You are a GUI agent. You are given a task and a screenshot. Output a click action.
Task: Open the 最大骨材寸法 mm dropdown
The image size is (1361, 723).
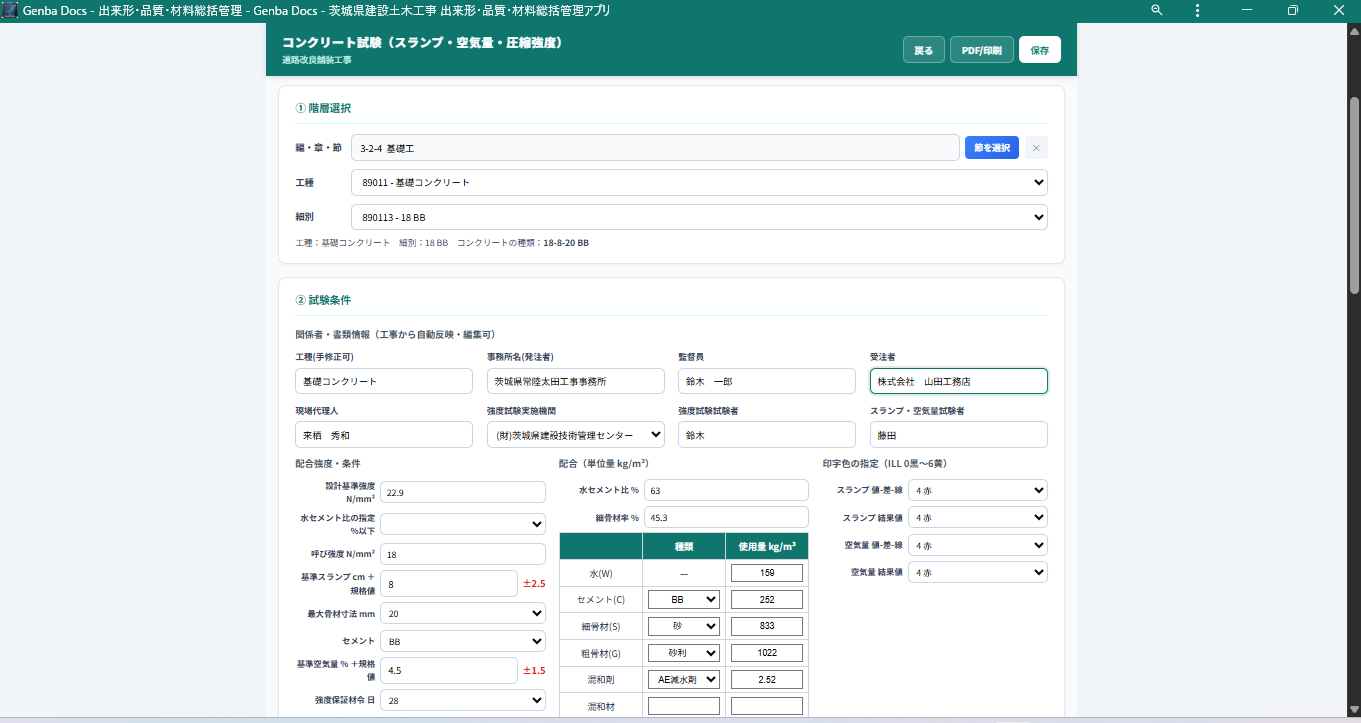pos(463,613)
